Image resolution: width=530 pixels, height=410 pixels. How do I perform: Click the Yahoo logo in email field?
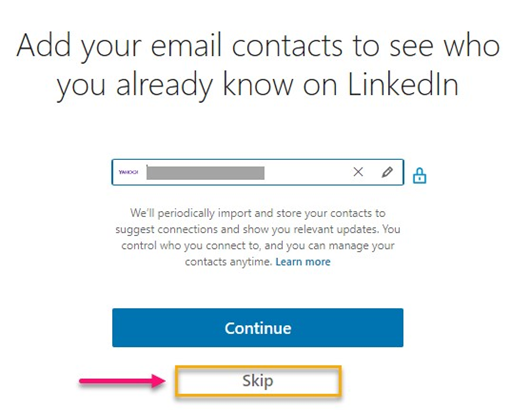tap(128, 172)
